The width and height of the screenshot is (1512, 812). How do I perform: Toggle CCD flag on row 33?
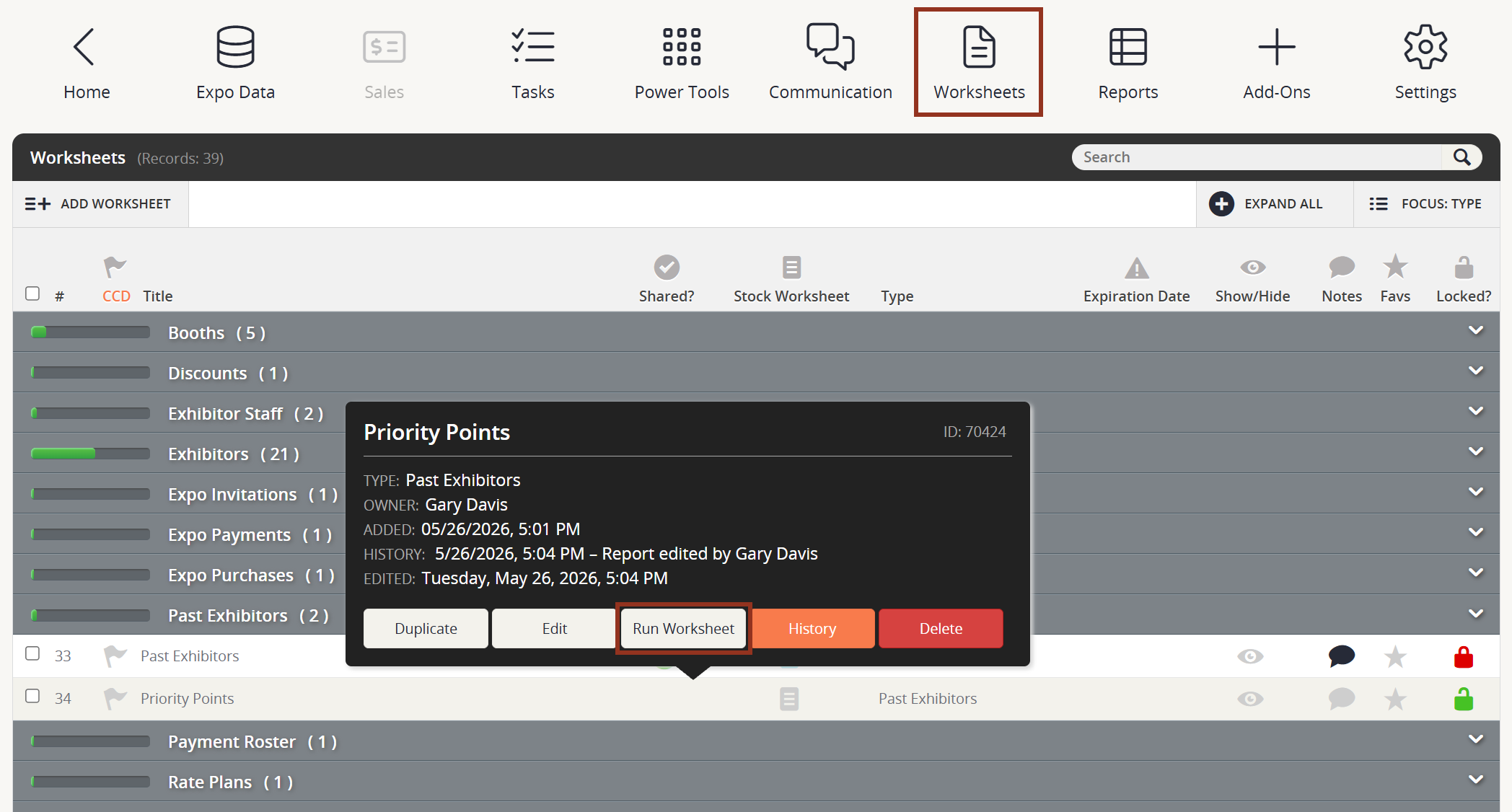[115, 656]
